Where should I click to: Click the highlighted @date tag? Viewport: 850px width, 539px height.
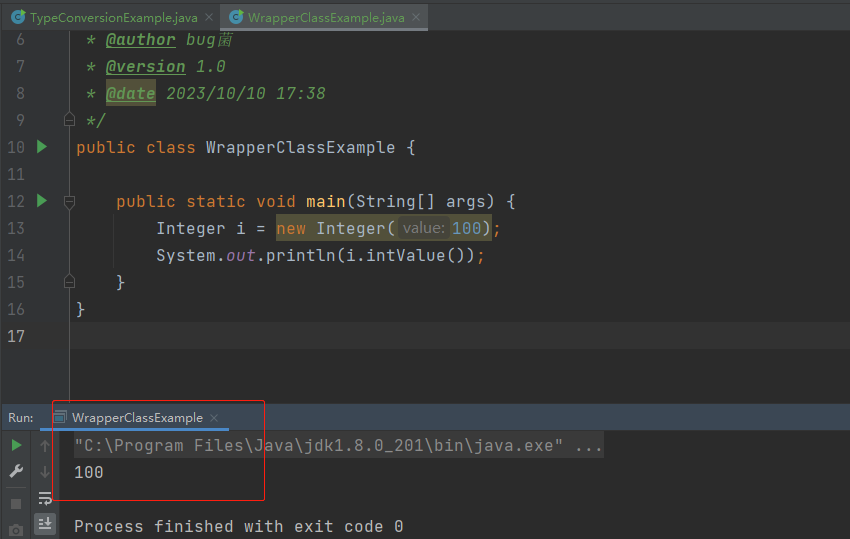(x=131, y=93)
